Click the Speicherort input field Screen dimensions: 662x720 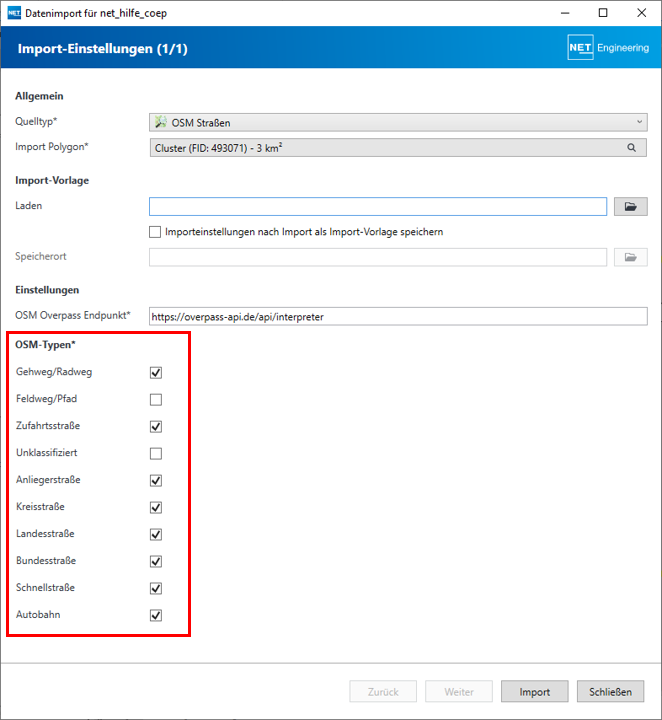pyautogui.click(x=378, y=257)
